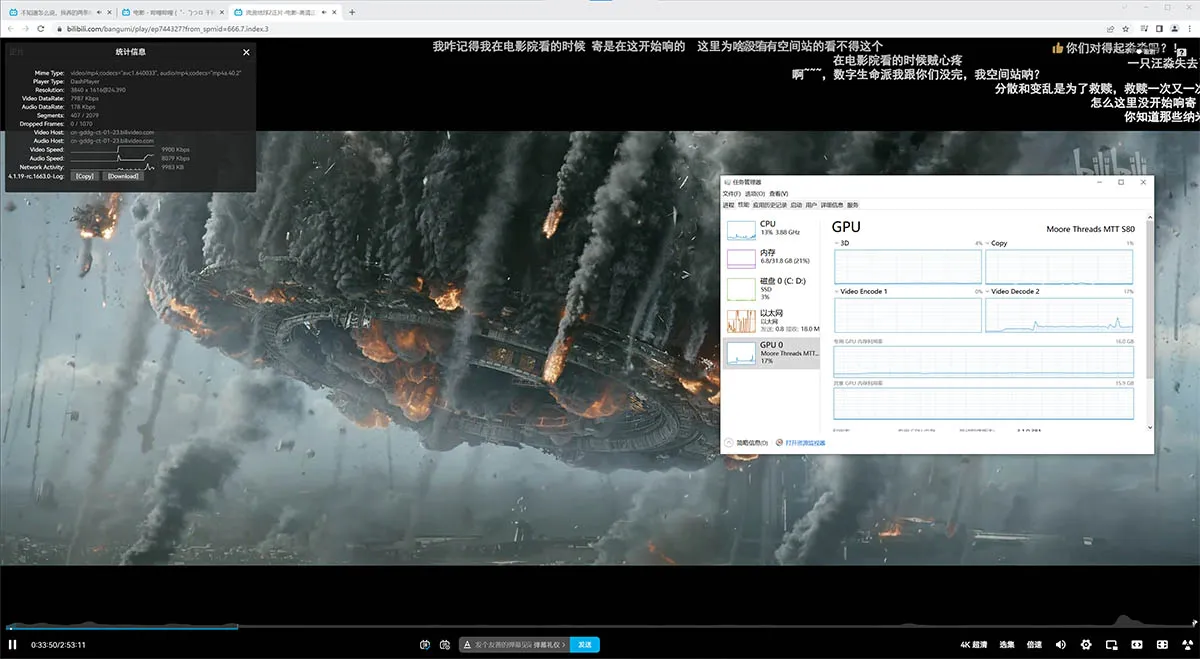
Task: Click [Copy] in the stats panel
Action: pos(84,176)
